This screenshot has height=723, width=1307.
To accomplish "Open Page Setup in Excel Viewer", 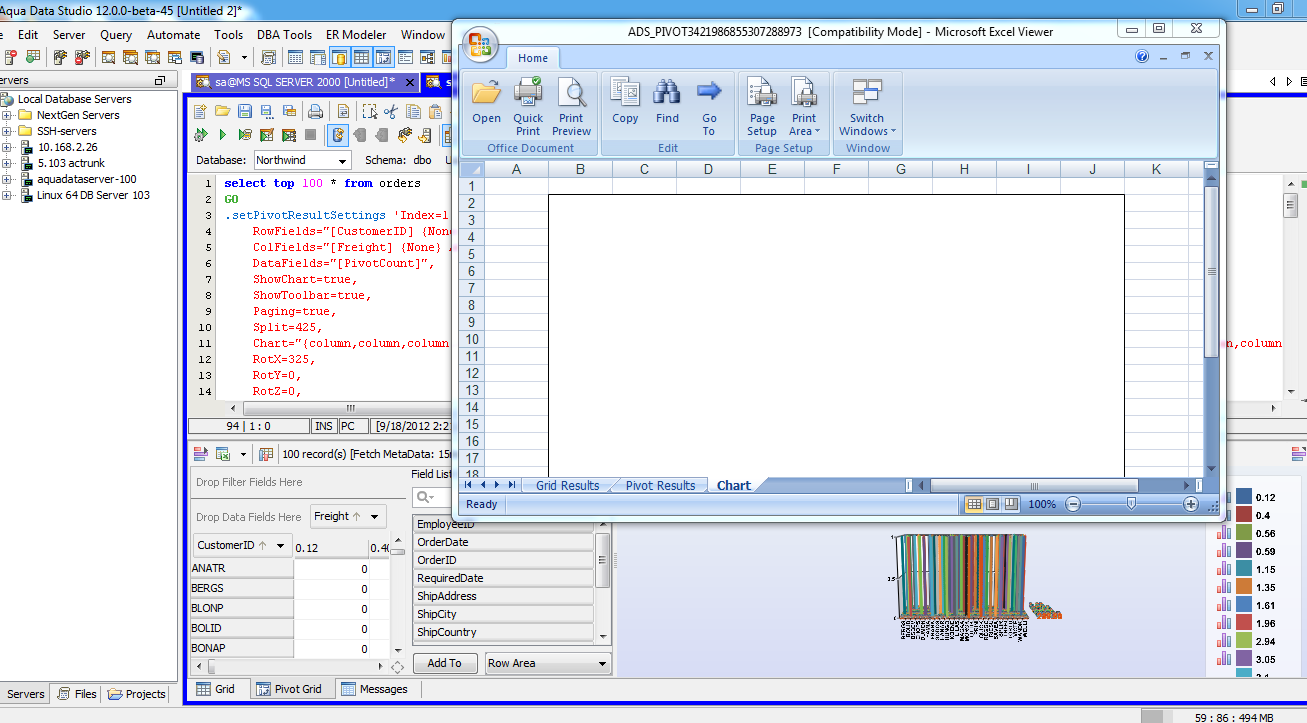I will 762,106.
